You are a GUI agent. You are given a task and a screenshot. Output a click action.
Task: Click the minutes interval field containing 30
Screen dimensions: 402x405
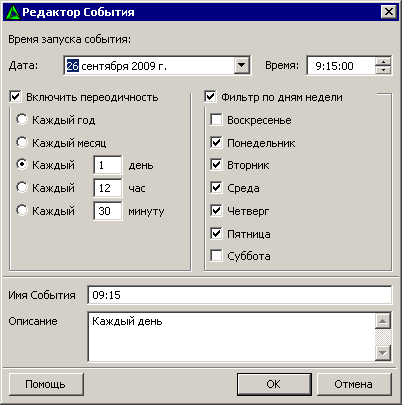(108, 211)
